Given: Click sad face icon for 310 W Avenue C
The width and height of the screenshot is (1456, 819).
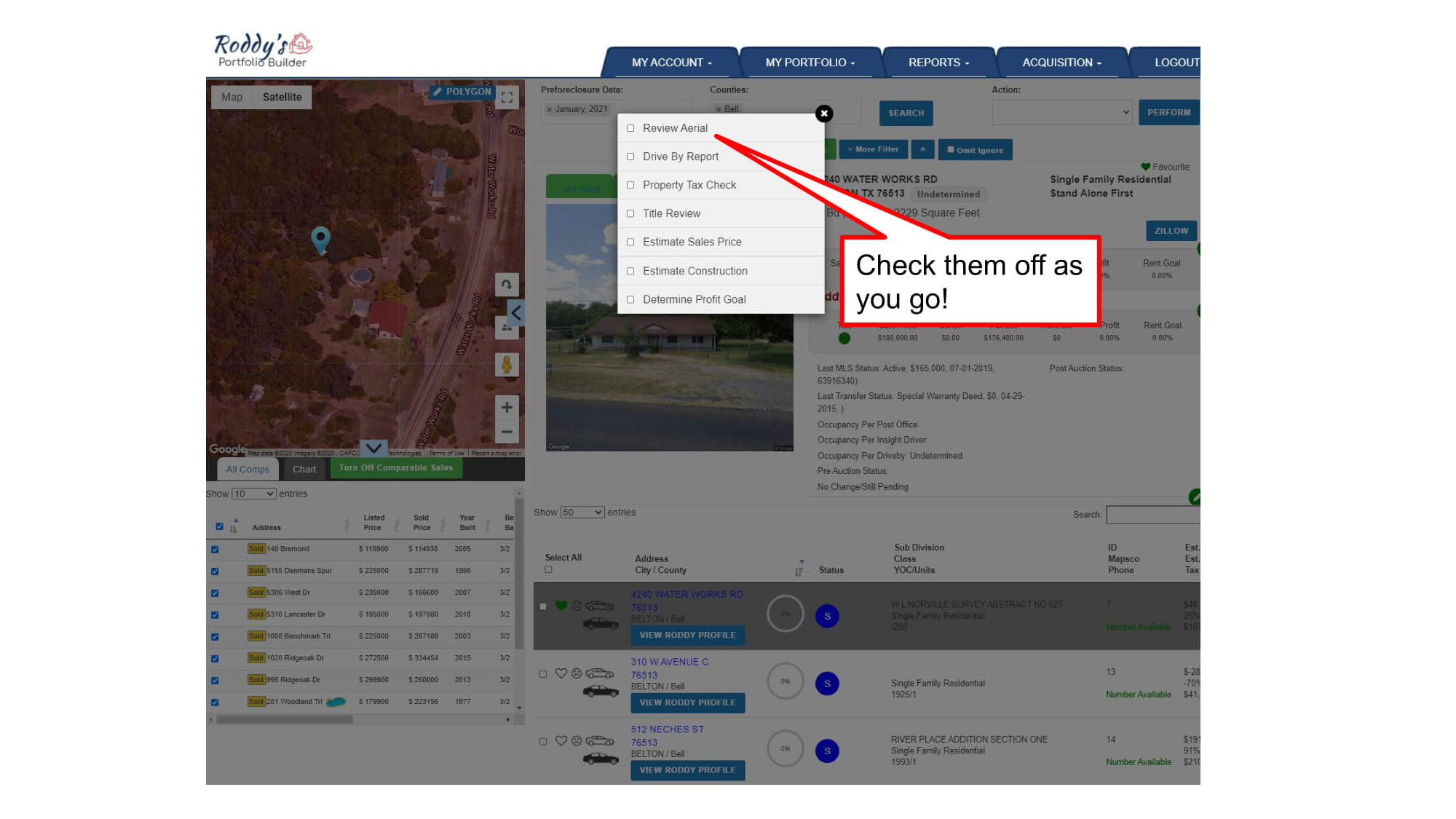Looking at the screenshot, I should tap(577, 673).
